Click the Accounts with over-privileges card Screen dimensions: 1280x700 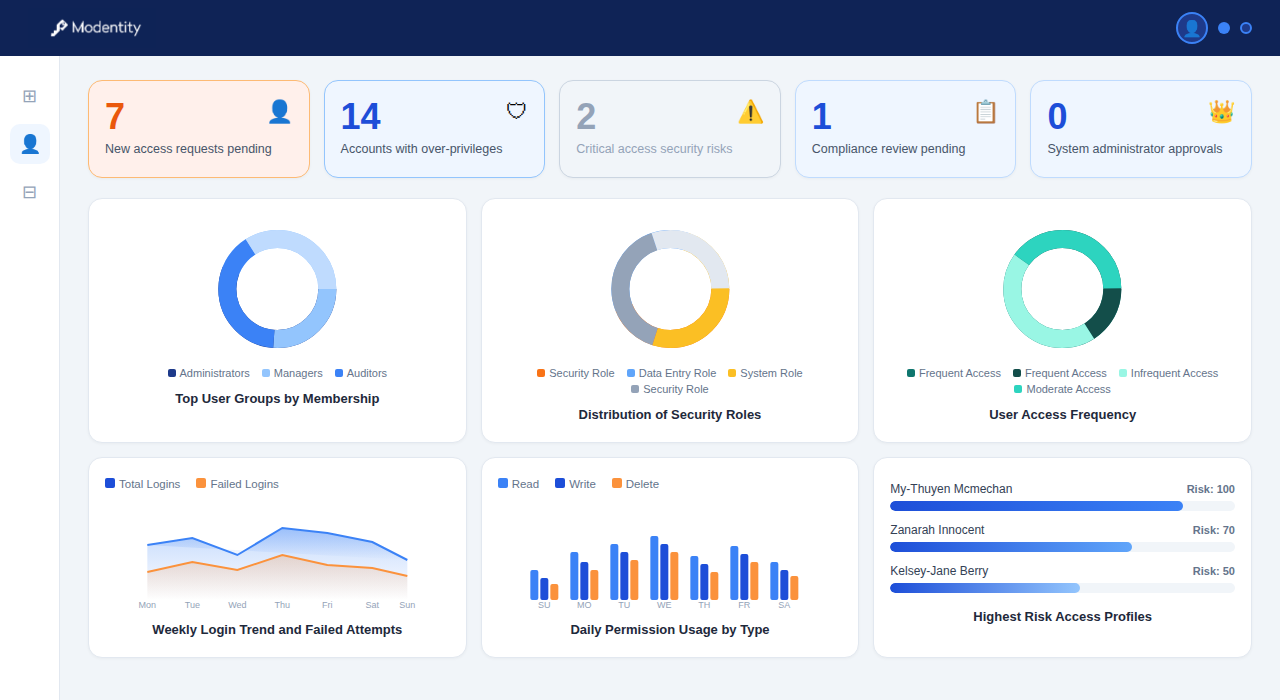[x=434, y=128]
